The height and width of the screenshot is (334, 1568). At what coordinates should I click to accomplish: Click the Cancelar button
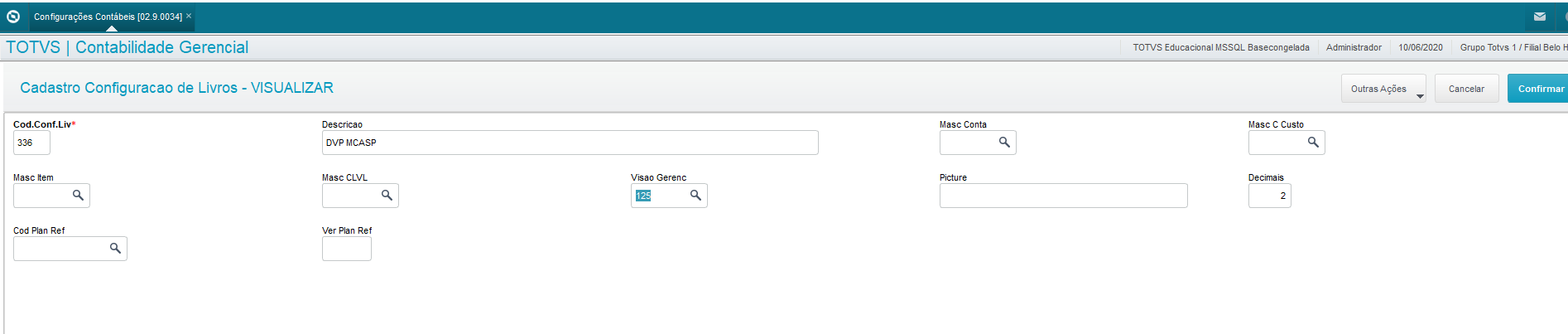(1466, 89)
